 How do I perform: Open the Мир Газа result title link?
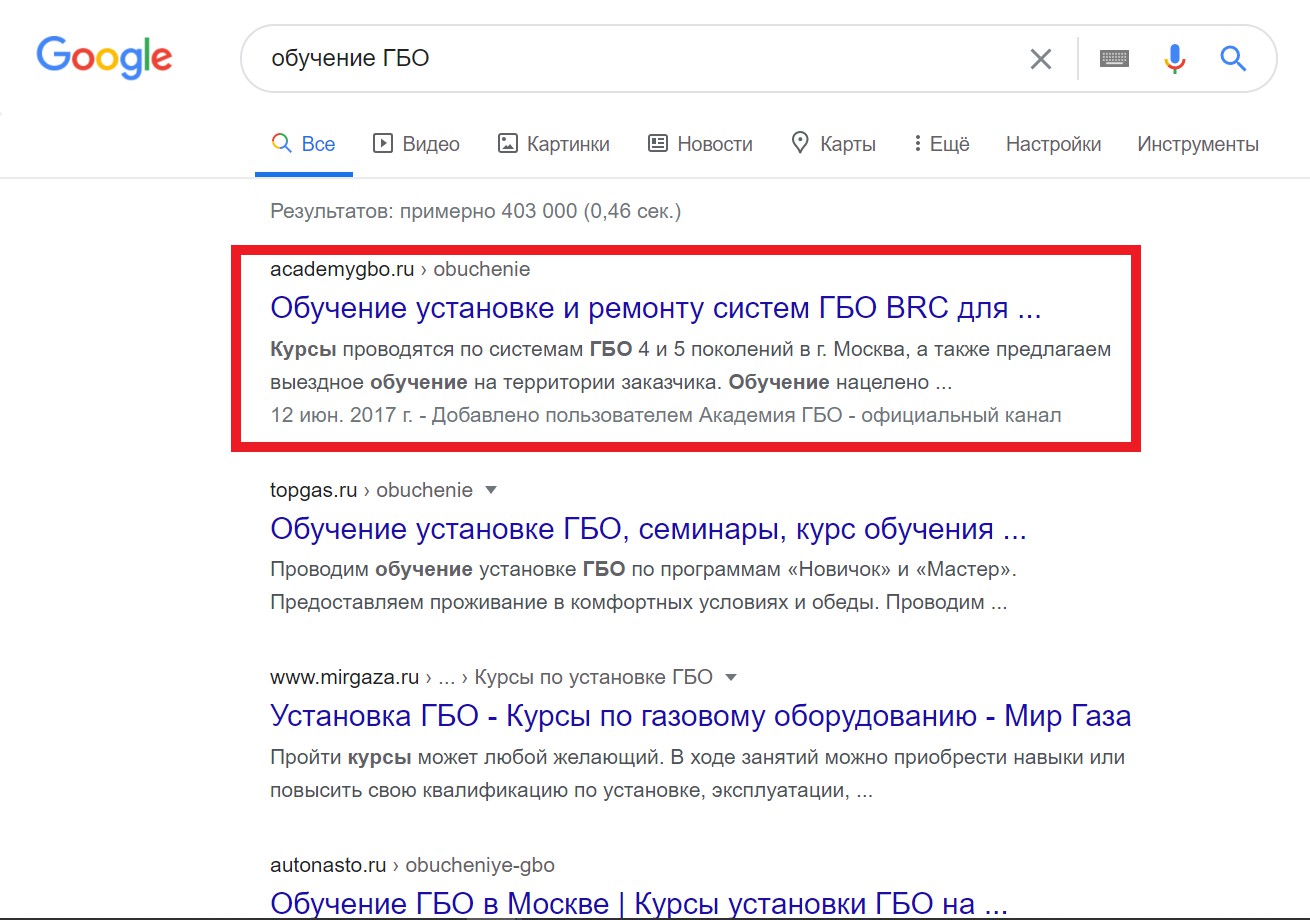click(x=701, y=715)
